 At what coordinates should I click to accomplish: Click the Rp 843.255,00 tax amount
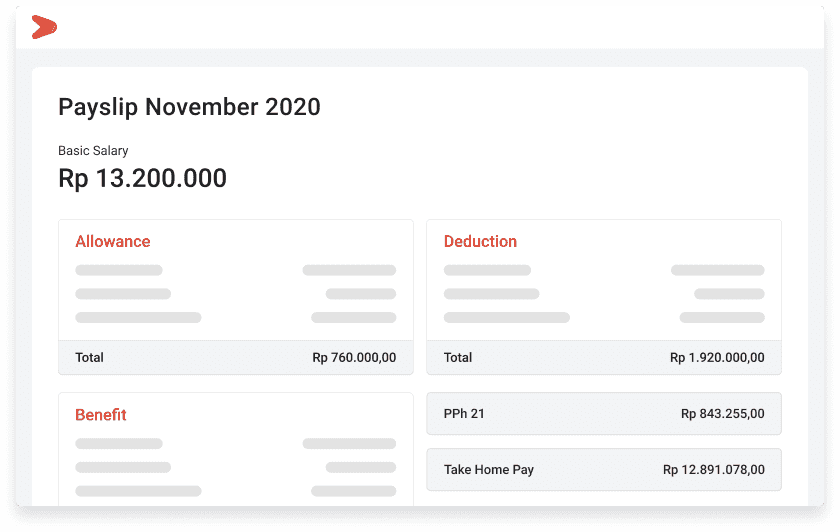(722, 413)
